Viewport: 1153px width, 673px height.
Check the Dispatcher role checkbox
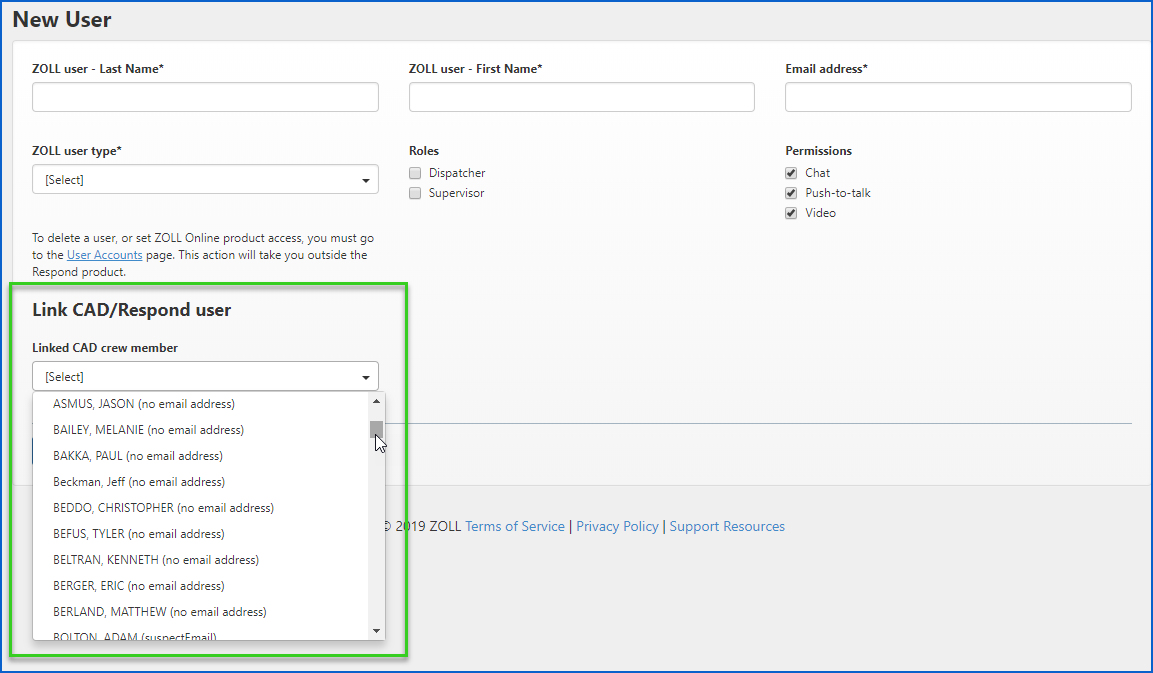pos(415,173)
